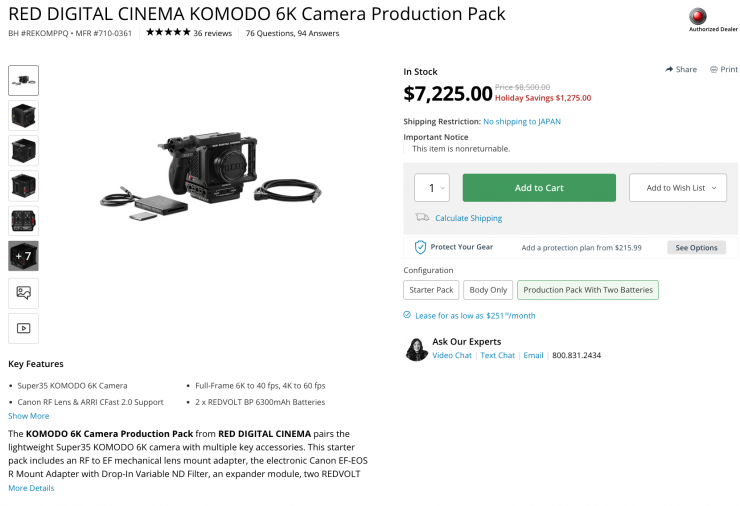The image size is (740, 506).
Task: Click the Protect Your Gear shield icon
Action: [x=421, y=247]
